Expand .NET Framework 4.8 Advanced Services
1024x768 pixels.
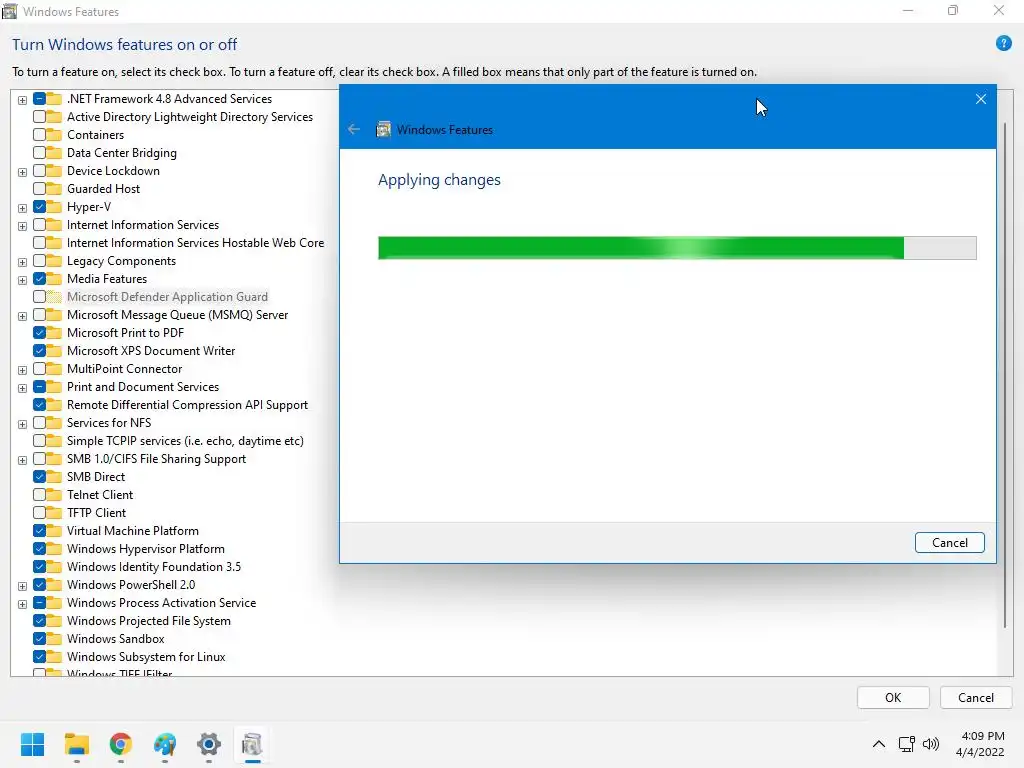pyautogui.click(x=22, y=100)
